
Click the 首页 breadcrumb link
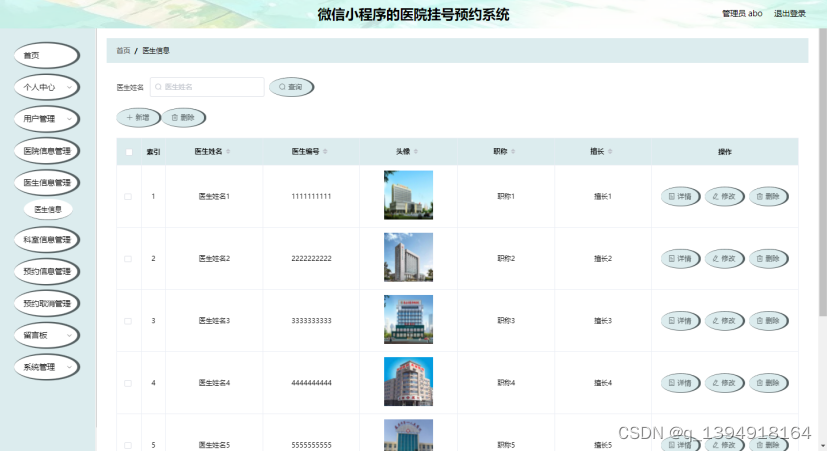tap(123, 51)
